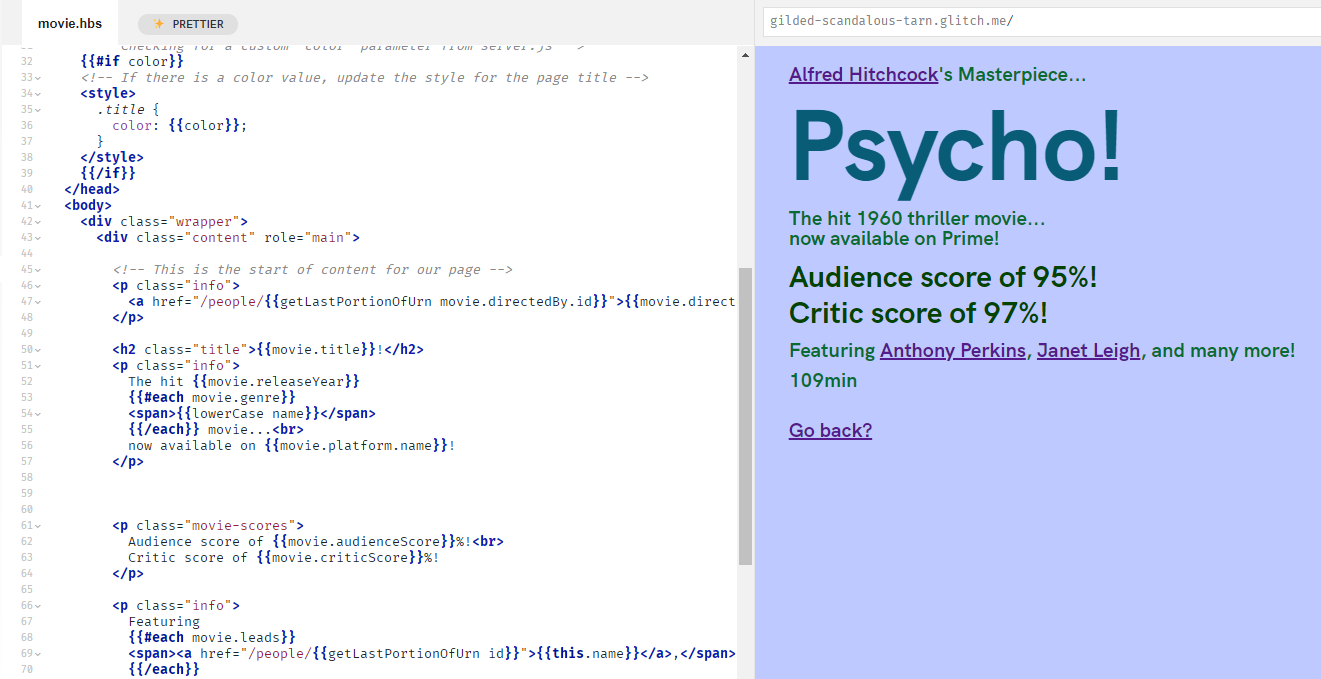
Task: Format the code with the Prettier button
Action: [188, 24]
